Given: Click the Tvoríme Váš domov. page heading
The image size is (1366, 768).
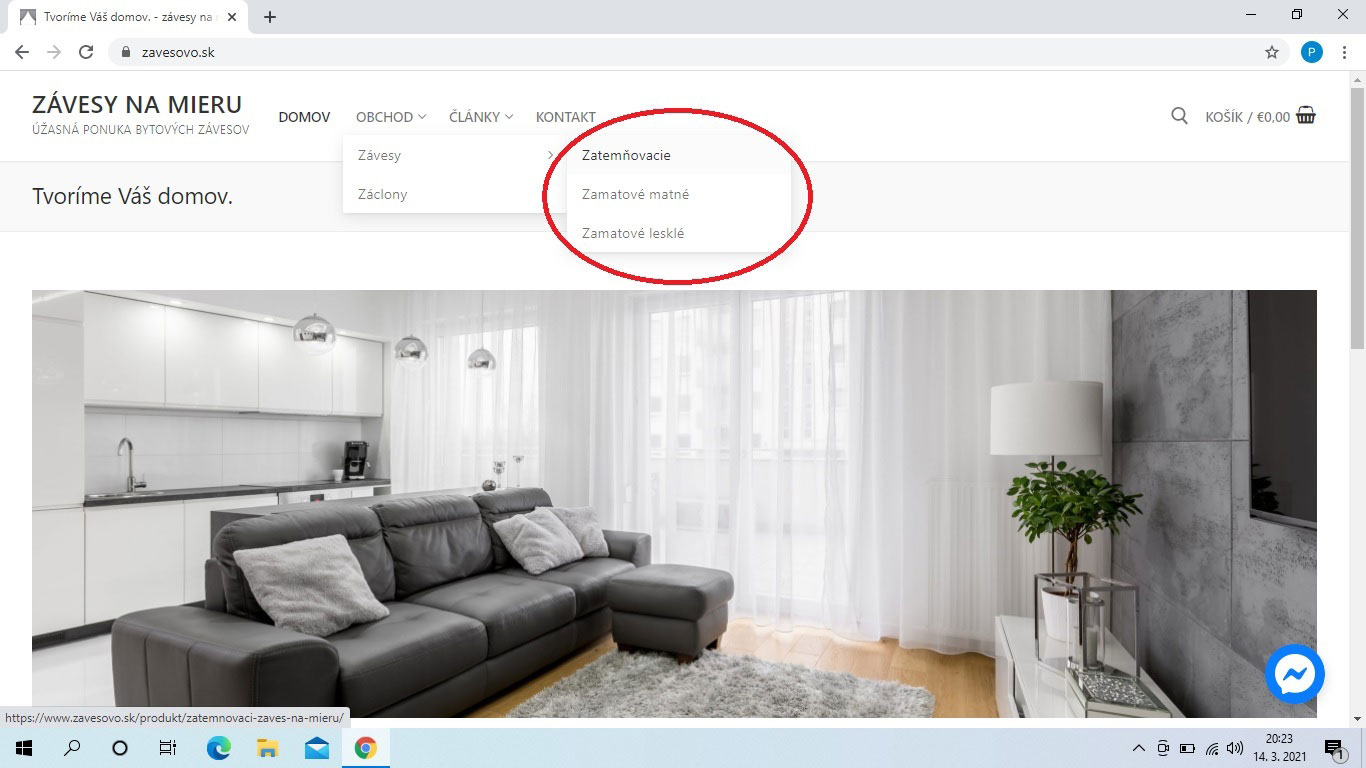Looking at the screenshot, I should (132, 196).
